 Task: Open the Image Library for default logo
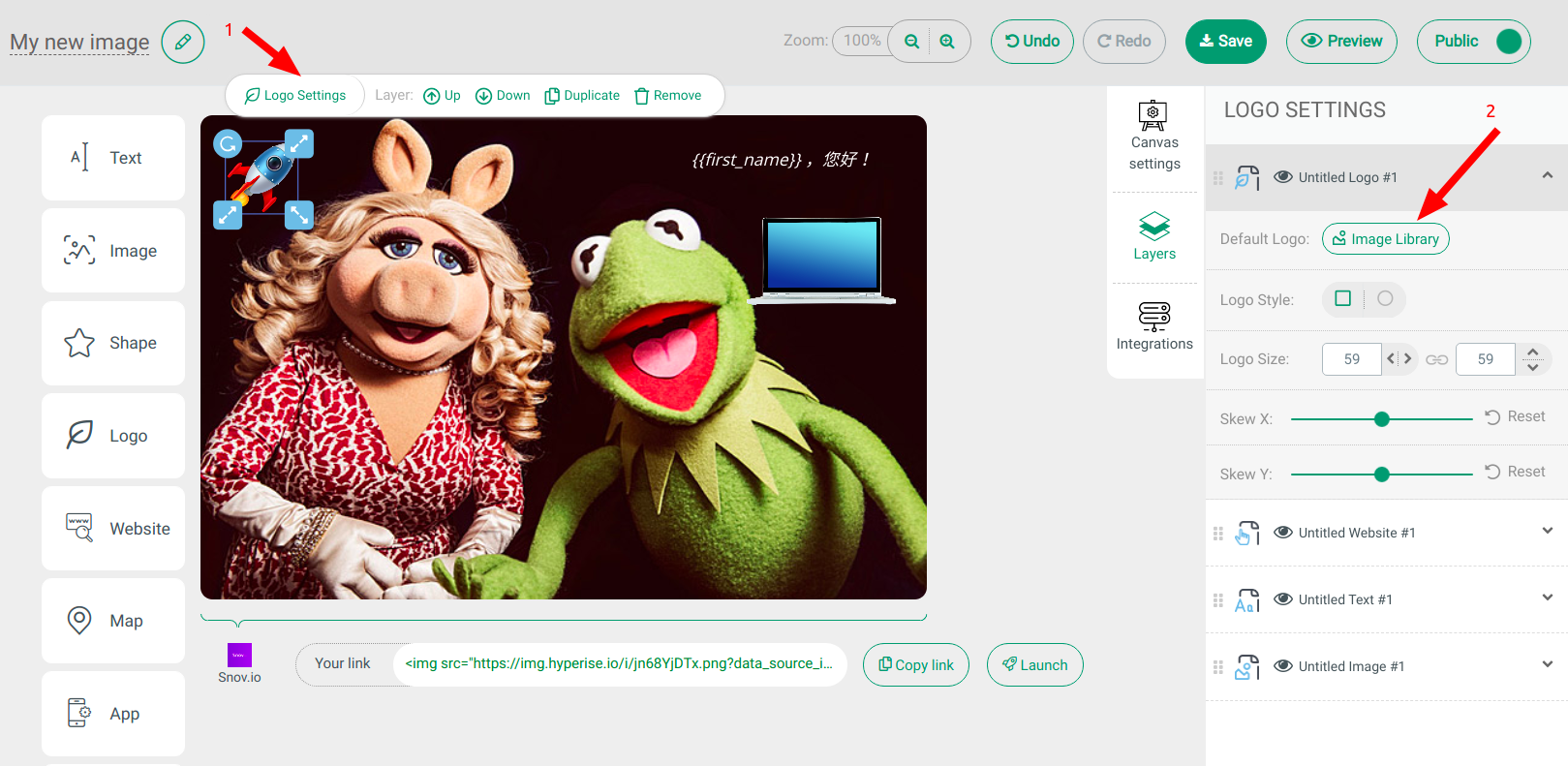click(x=1386, y=239)
